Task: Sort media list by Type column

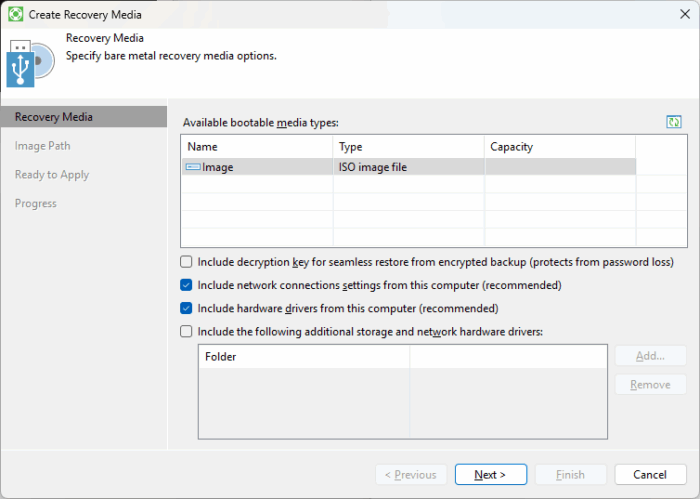Action: [408, 147]
